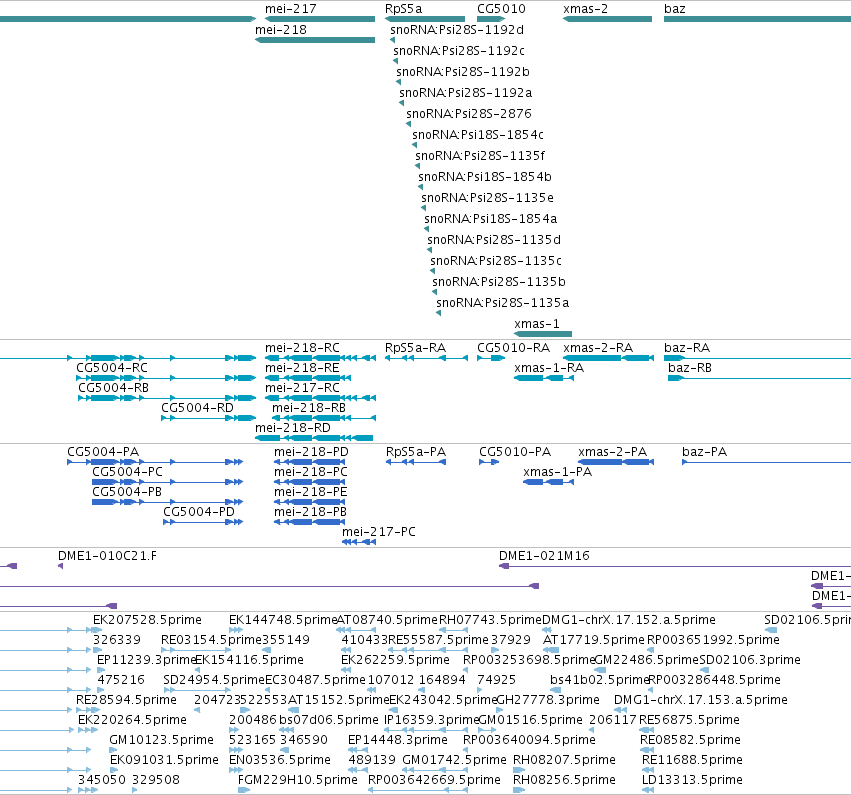Select the RpS5a-RA transcript label

pos(415,348)
